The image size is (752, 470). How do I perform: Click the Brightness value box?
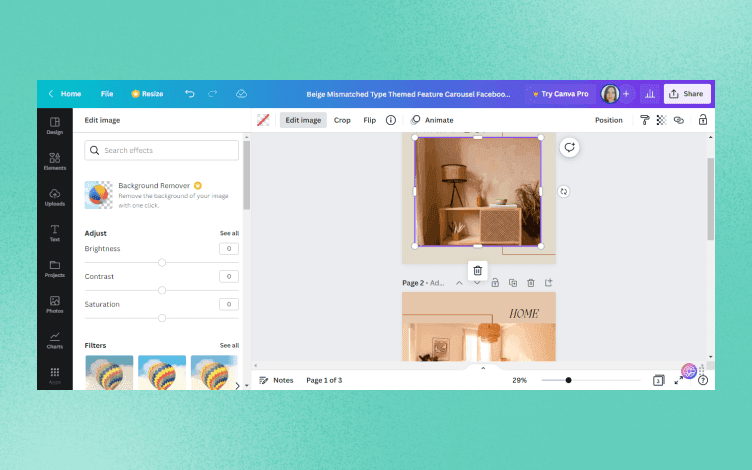point(229,248)
